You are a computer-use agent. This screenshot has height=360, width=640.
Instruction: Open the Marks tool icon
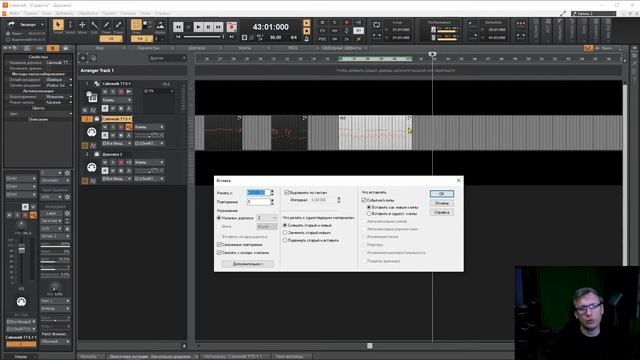click(x=160, y=25)
